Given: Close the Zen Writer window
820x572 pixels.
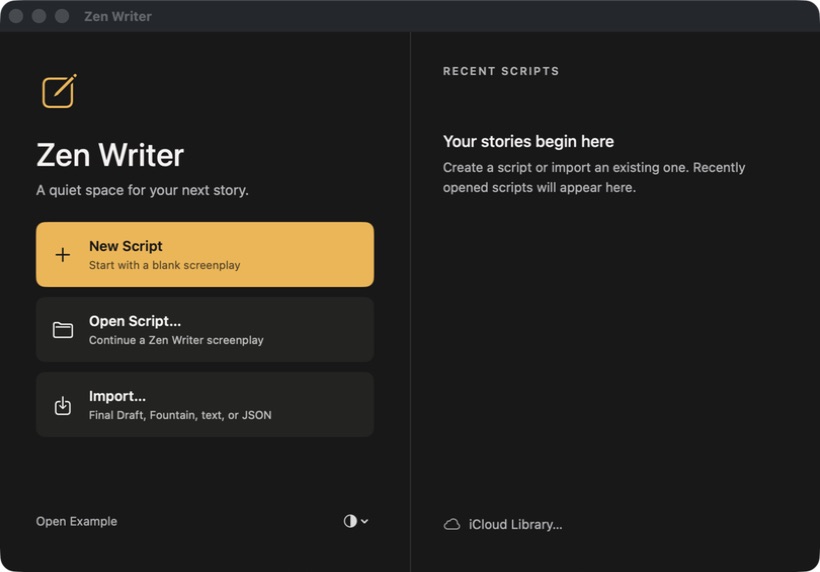Looking at the screenshot, I should [x=16, y=16].
